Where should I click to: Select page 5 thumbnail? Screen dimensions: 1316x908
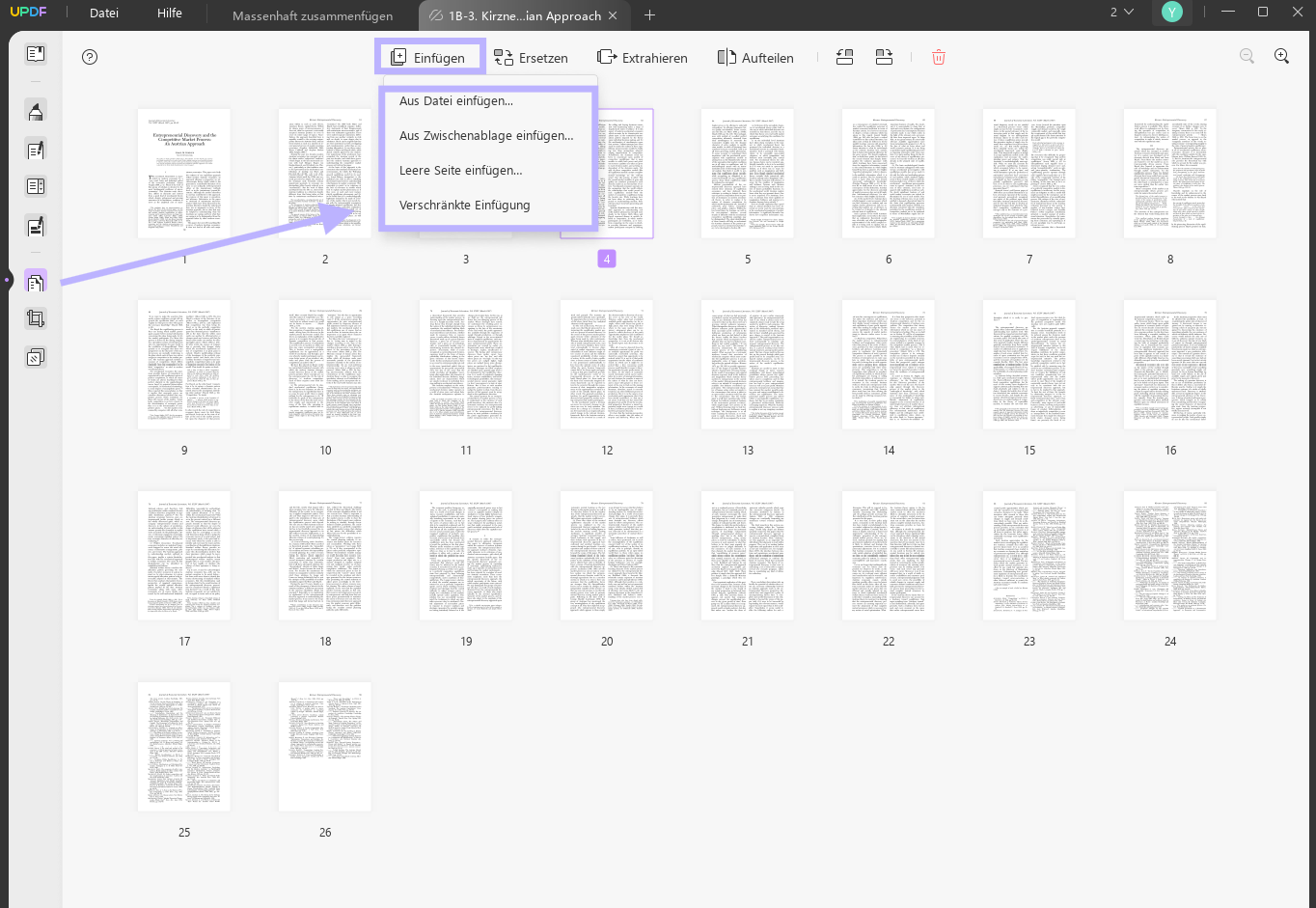click(748, 173)
